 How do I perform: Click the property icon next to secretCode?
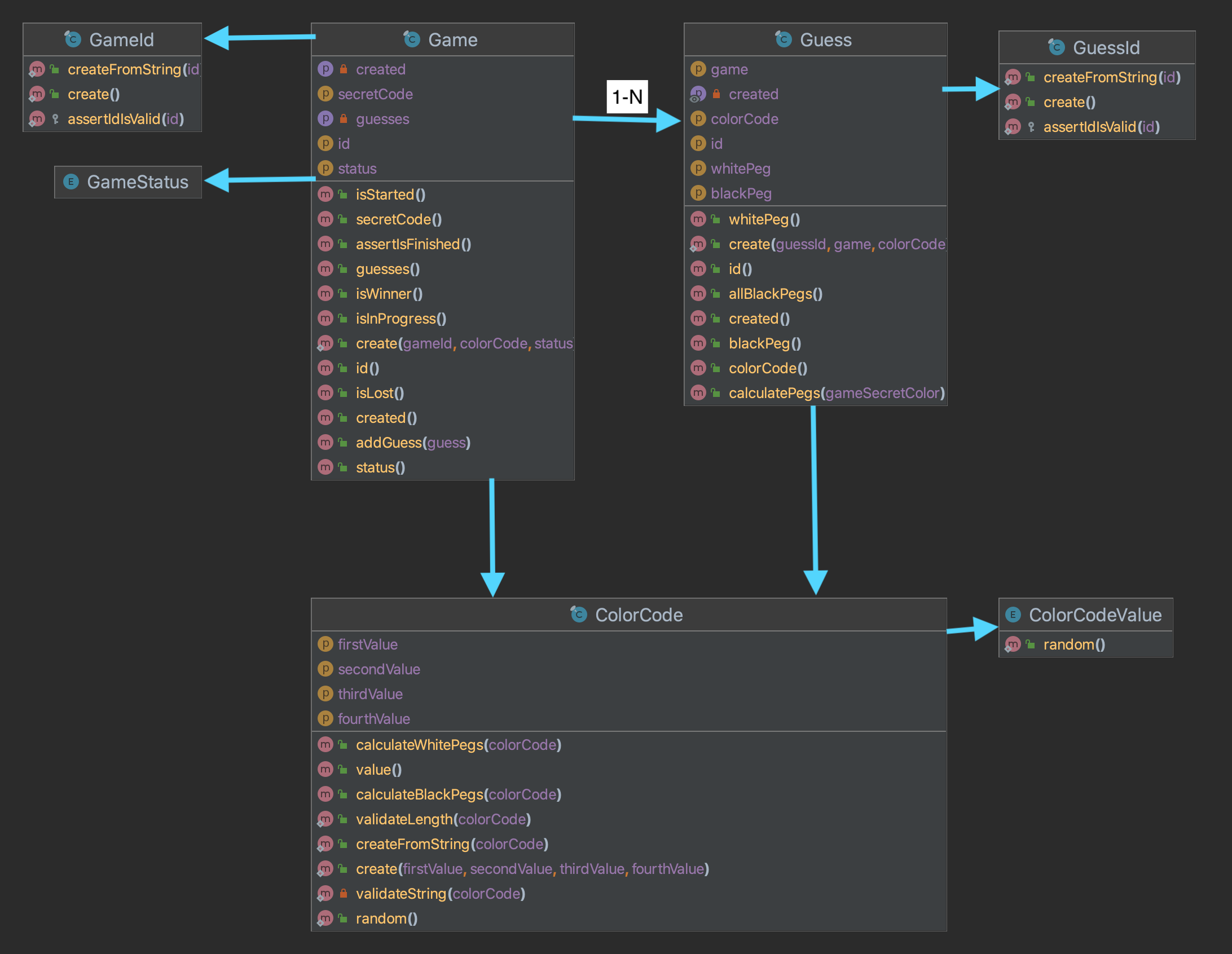[325, 94]
